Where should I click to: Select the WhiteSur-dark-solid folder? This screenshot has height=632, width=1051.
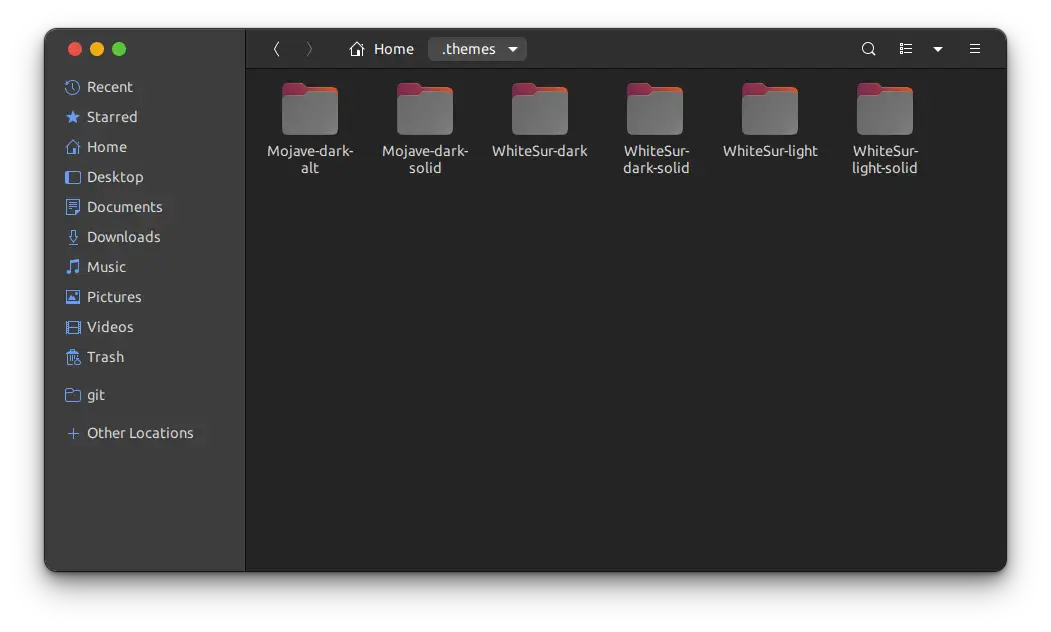(656, 129)
